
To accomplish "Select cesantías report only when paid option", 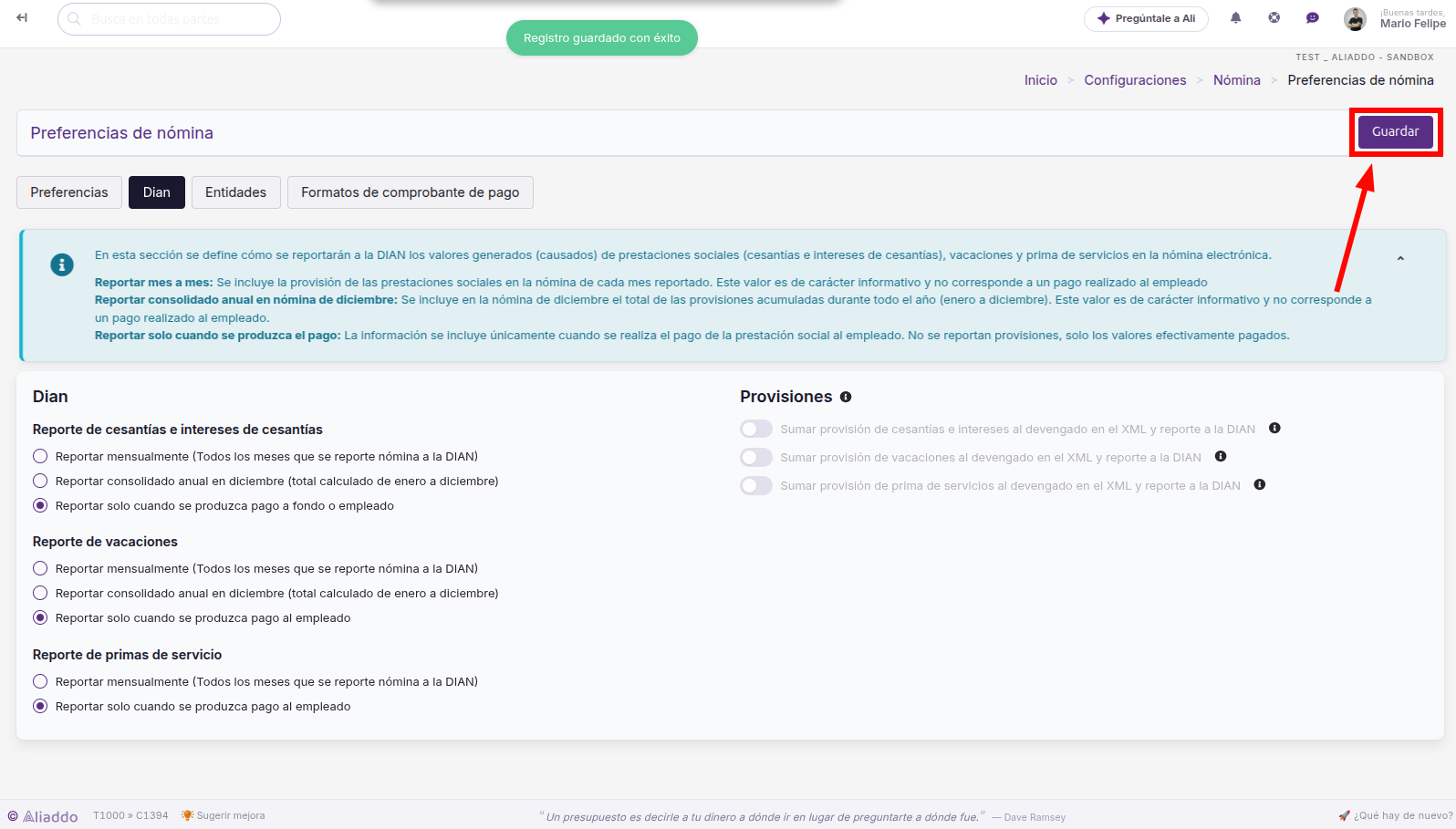I will (x=40, y=505).
